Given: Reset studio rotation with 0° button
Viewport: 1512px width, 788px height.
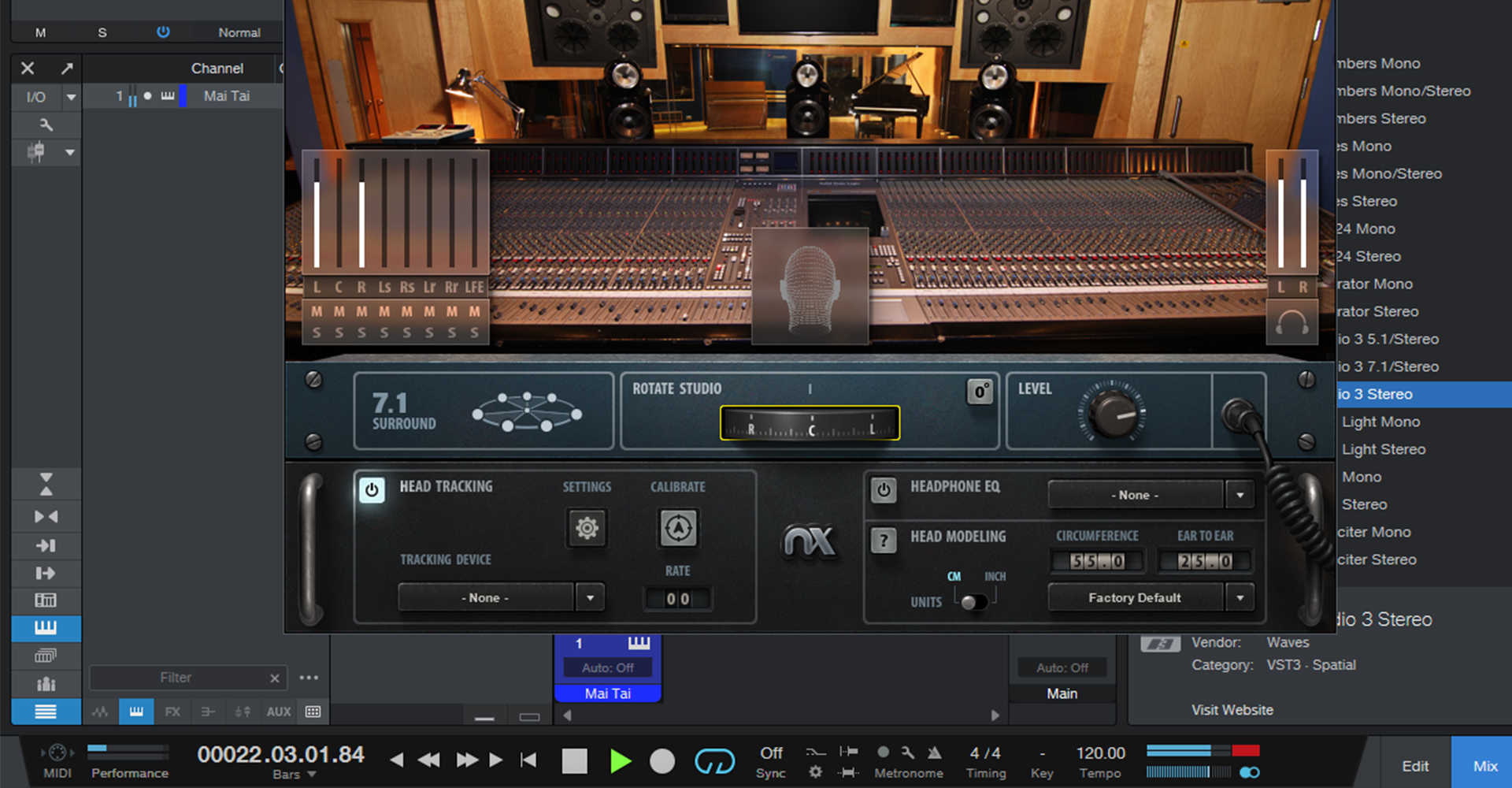Looking at the screenshot, I should pyautogui.click(x=980, y=392).
